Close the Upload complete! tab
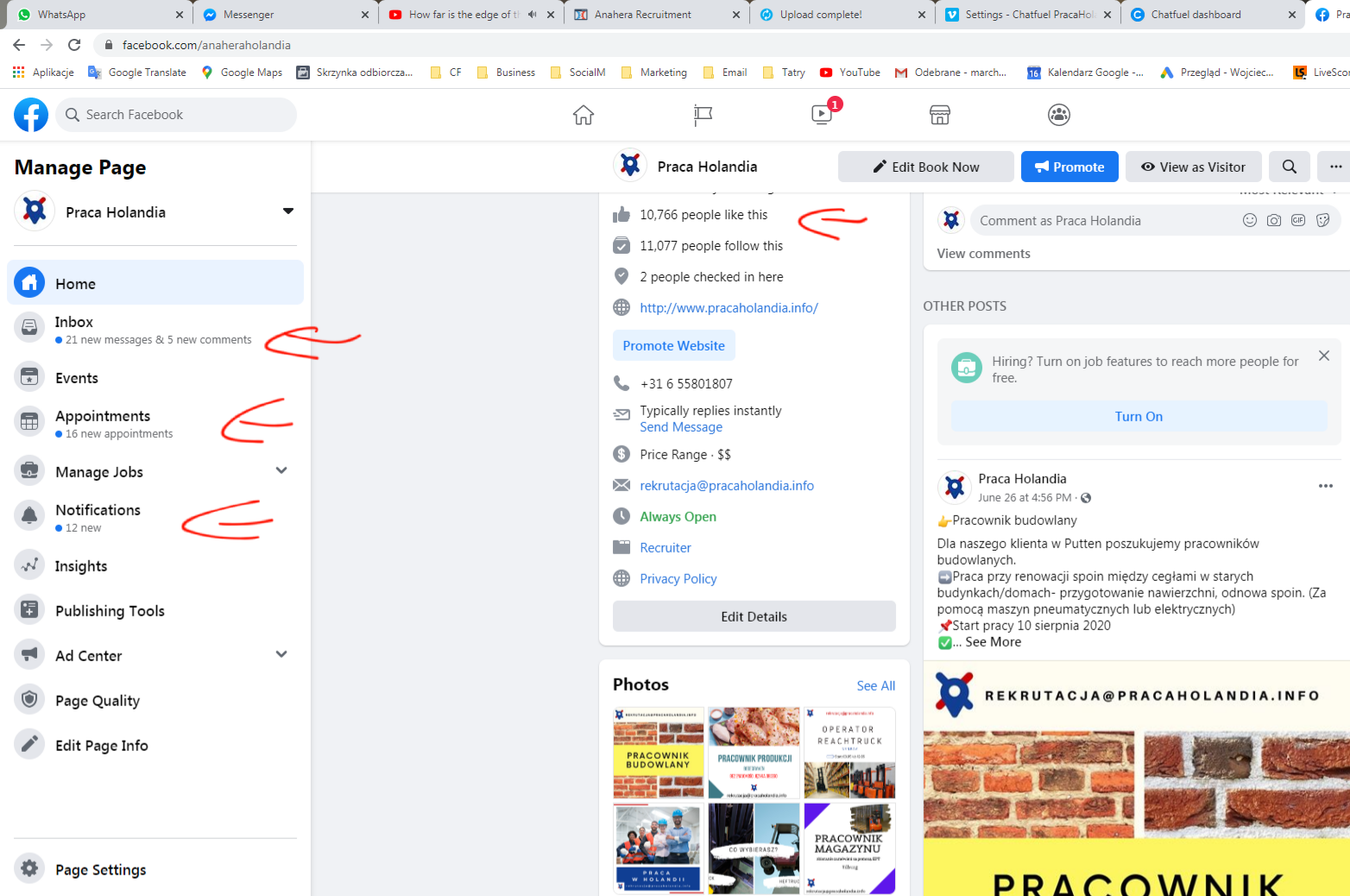 click(922, 15)
